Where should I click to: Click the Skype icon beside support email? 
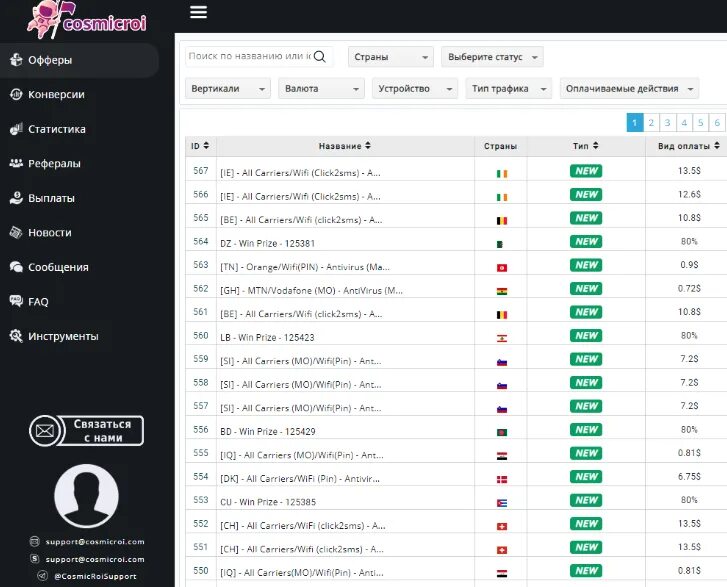(35, 559)
